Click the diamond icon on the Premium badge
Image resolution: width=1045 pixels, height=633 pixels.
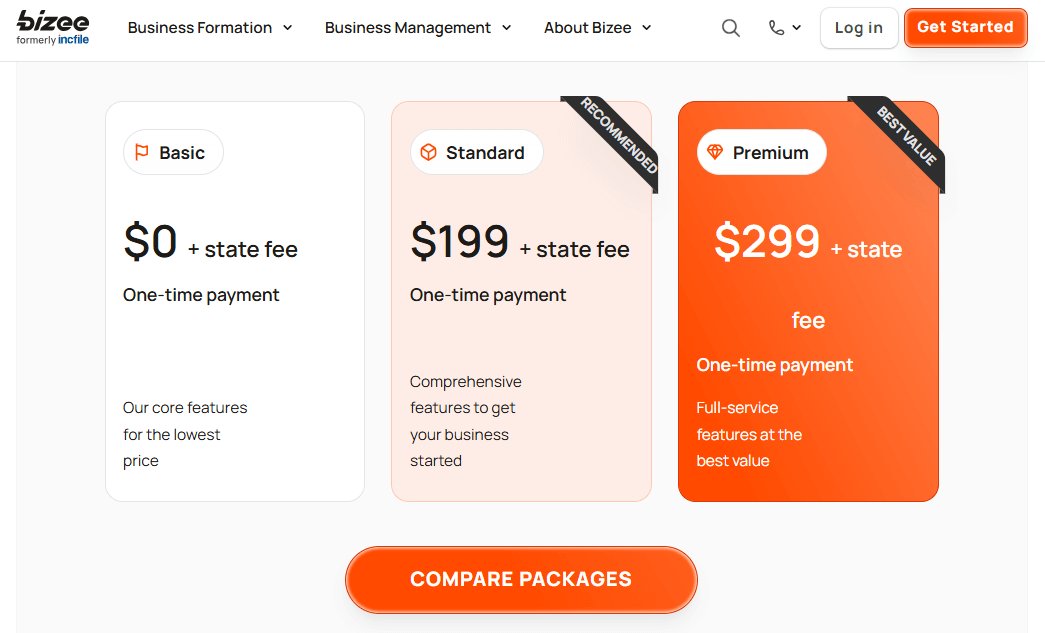[x=713, y=152]
